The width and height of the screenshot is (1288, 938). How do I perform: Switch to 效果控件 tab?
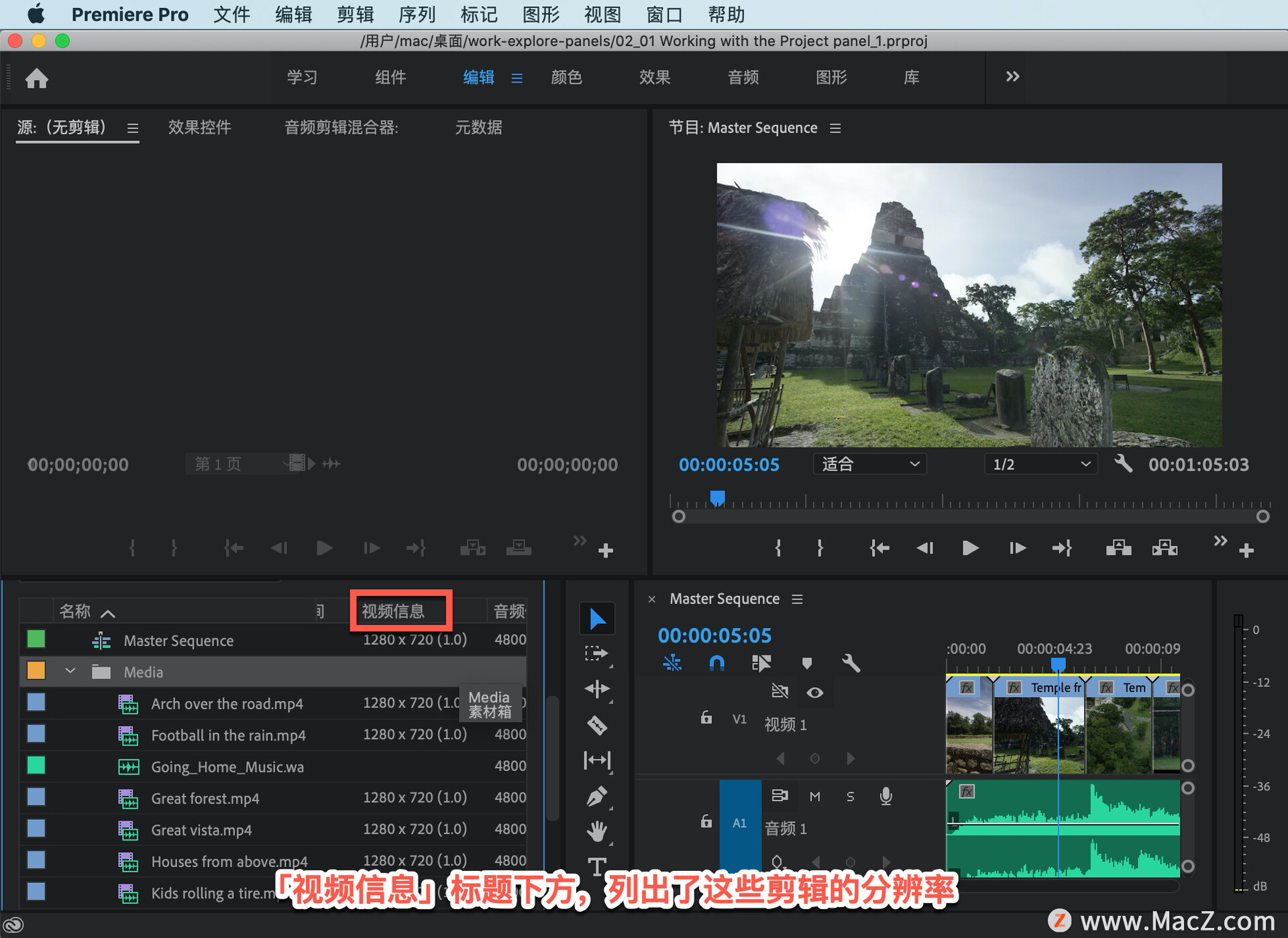point(199,127)
